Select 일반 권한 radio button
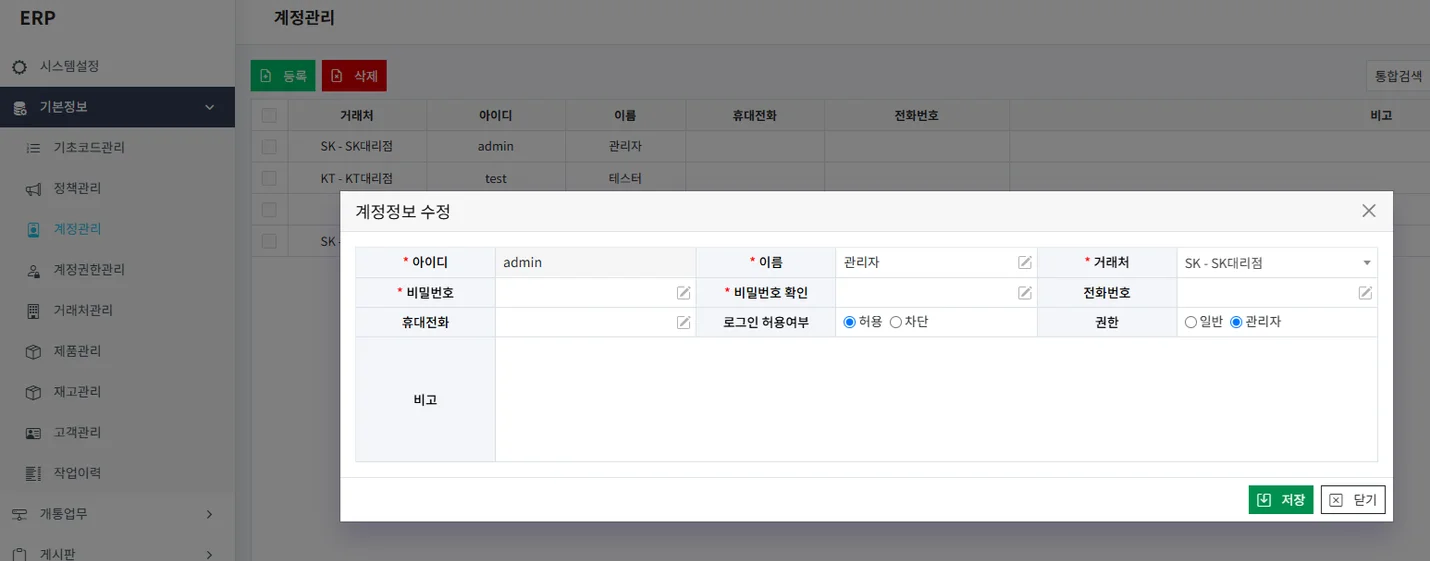This screenshot has height=561, width=1430. point(1190,322)
